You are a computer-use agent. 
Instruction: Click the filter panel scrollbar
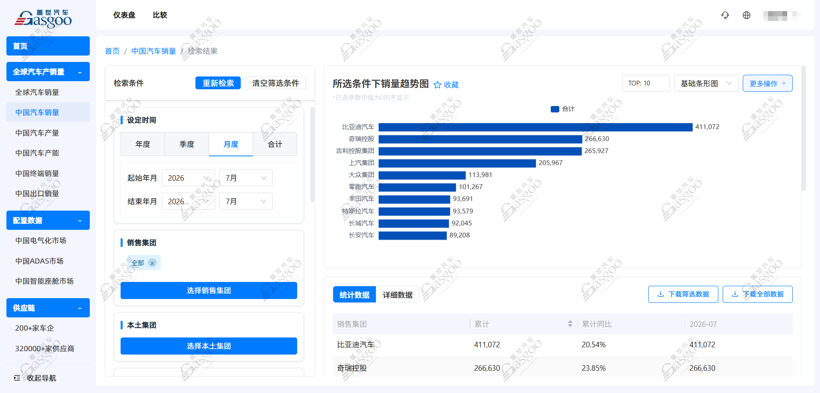313,155
